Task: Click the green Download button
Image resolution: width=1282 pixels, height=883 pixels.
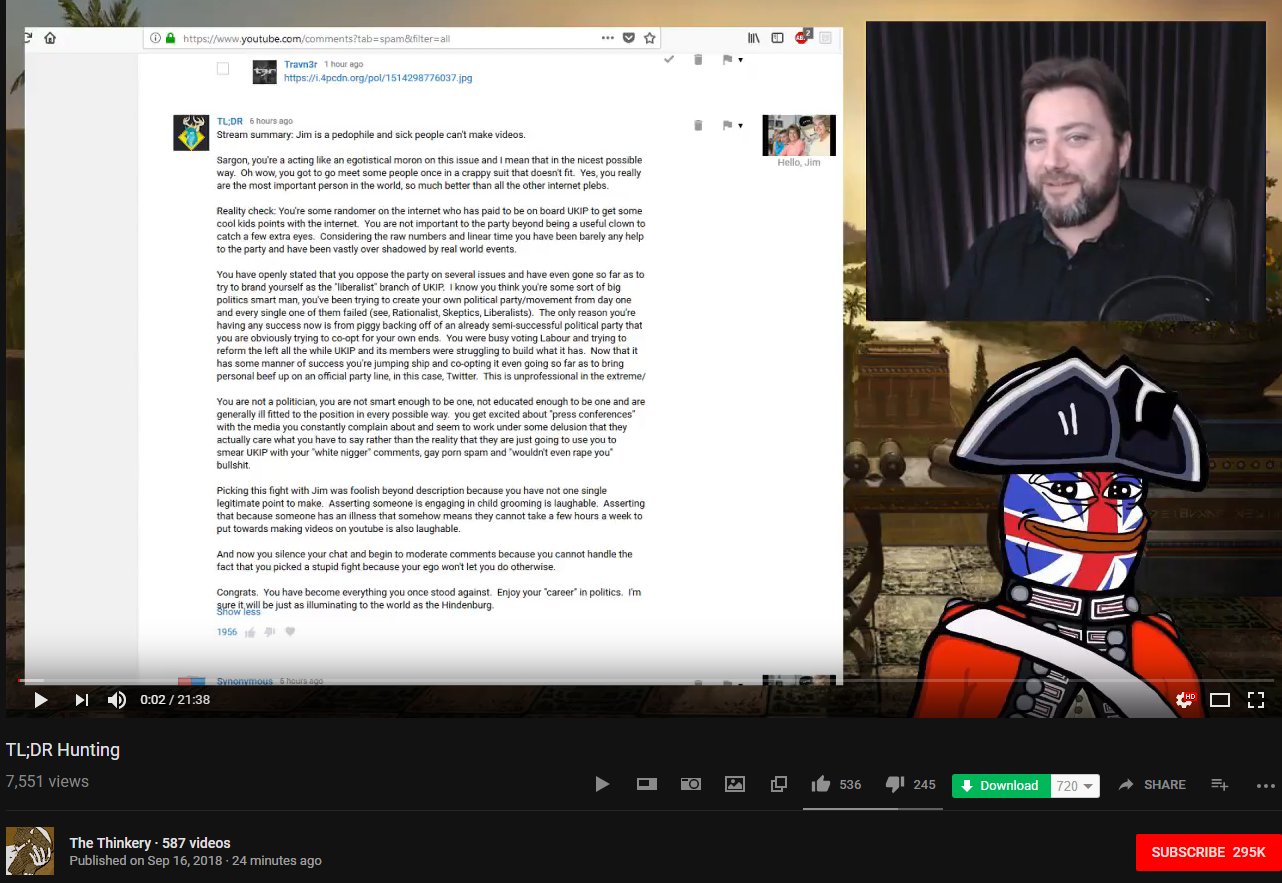Action: point(1000,785)
